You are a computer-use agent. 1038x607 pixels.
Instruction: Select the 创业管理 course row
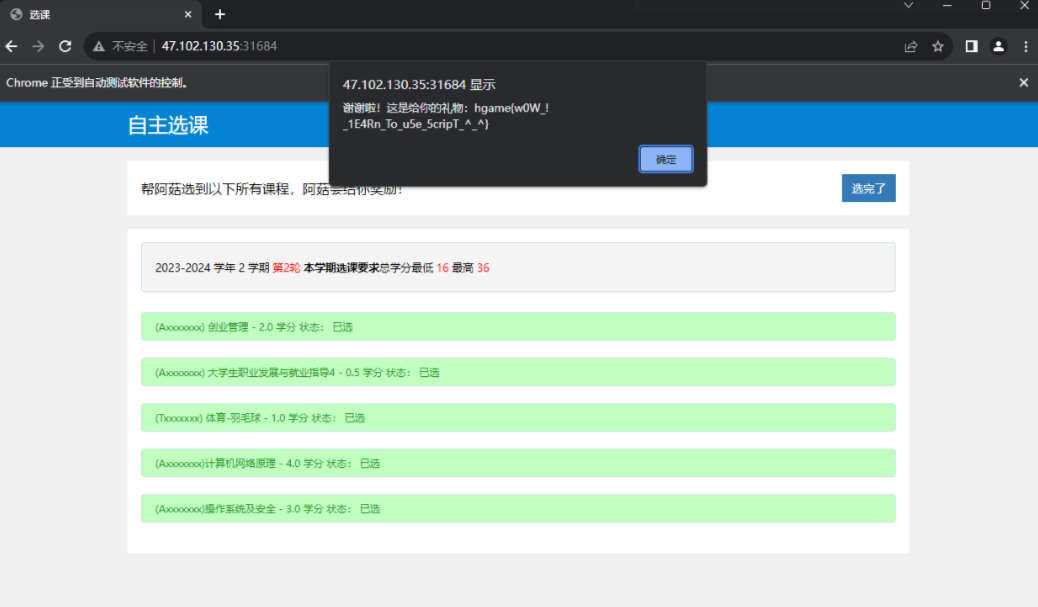tap(518, 326)
